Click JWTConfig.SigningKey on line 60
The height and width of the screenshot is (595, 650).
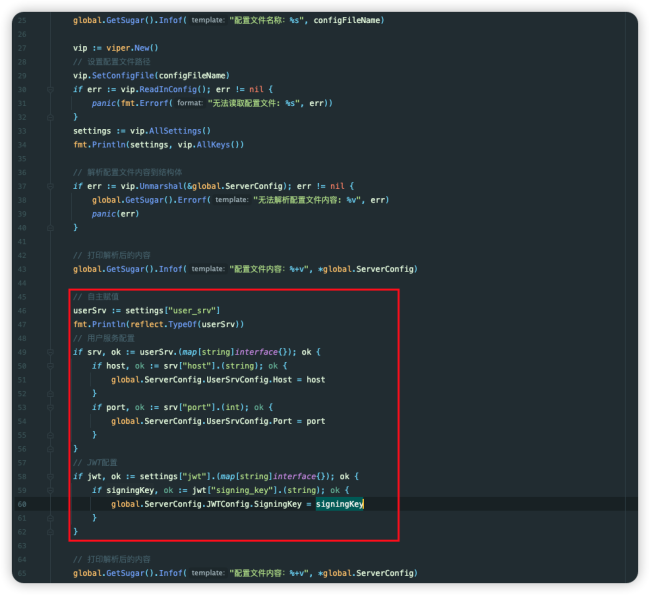point(253,504)
